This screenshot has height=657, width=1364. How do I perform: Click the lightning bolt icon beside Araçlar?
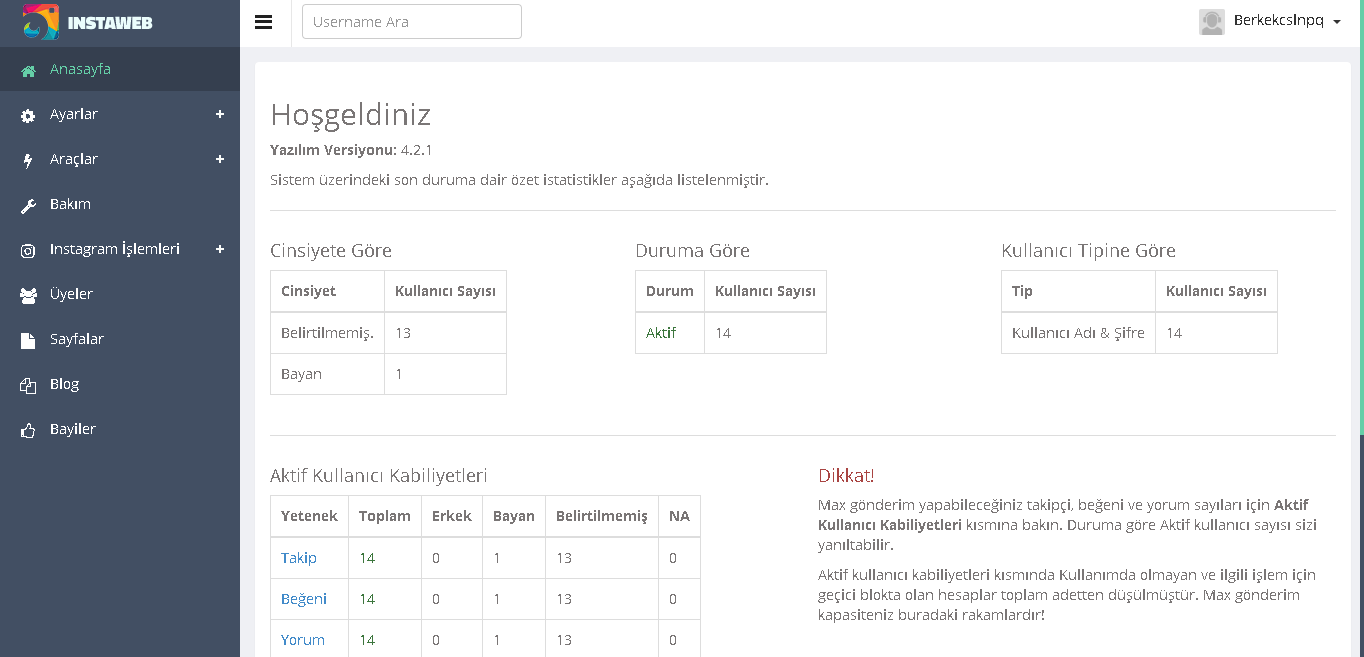pos(28,161)
